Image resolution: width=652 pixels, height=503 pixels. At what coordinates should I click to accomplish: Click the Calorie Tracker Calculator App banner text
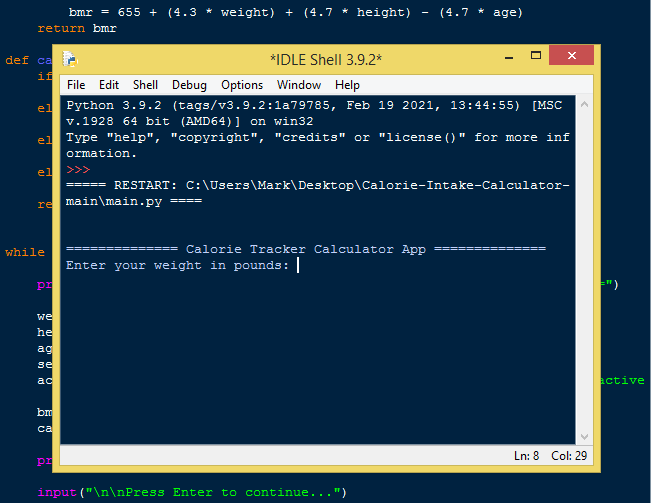click(x=305, y=249)
